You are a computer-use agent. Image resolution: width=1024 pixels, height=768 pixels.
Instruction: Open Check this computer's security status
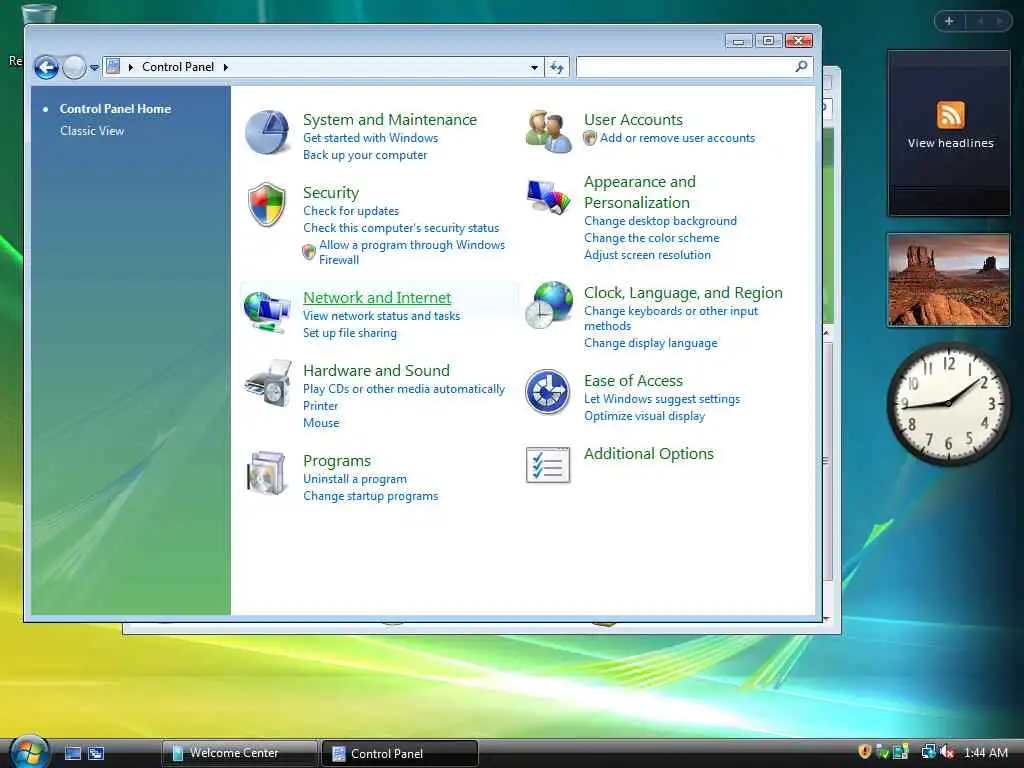[401, 228]
